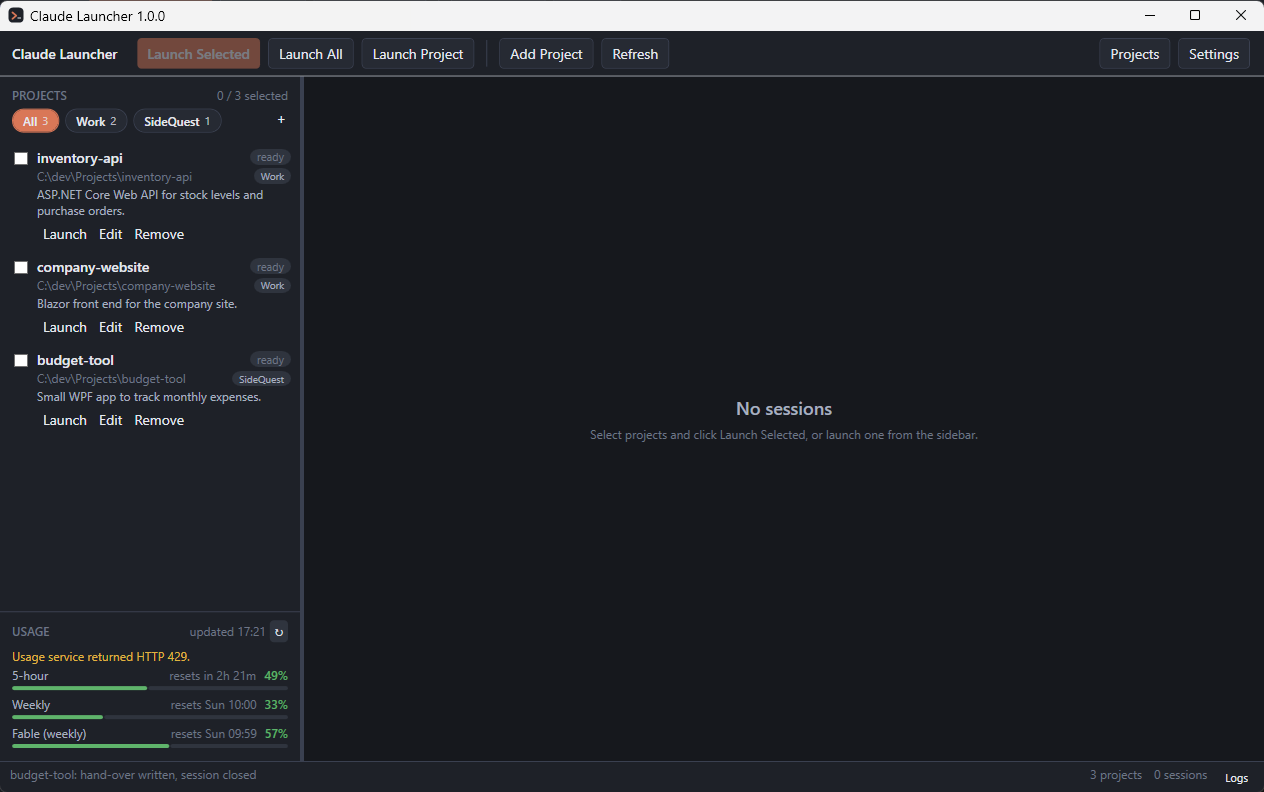Refresh usage stats with the circular arrow icon
Screen dimensions: 1264x792
[279, 631]
